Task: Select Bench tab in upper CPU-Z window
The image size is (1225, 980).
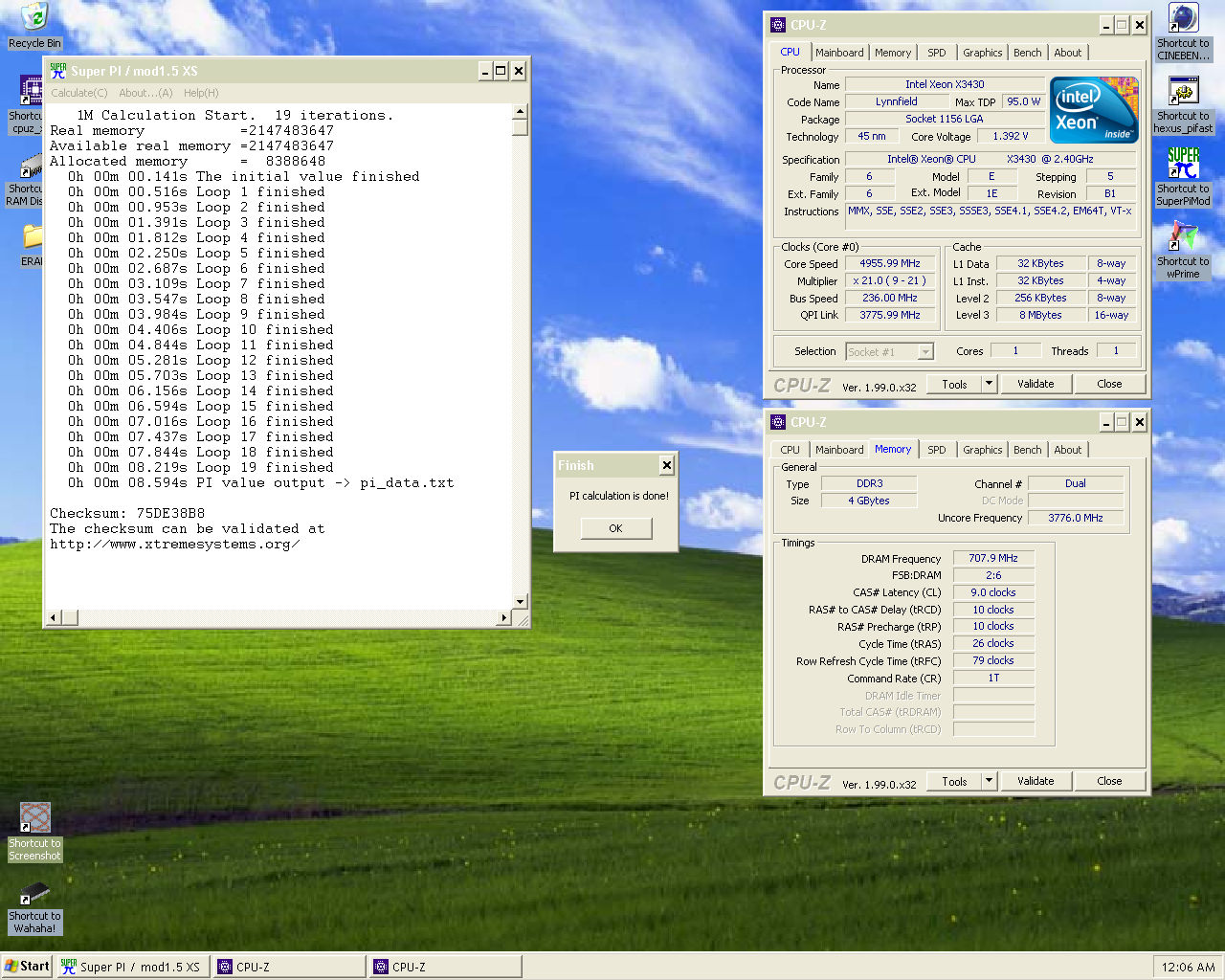Action: pos(1028,53)
